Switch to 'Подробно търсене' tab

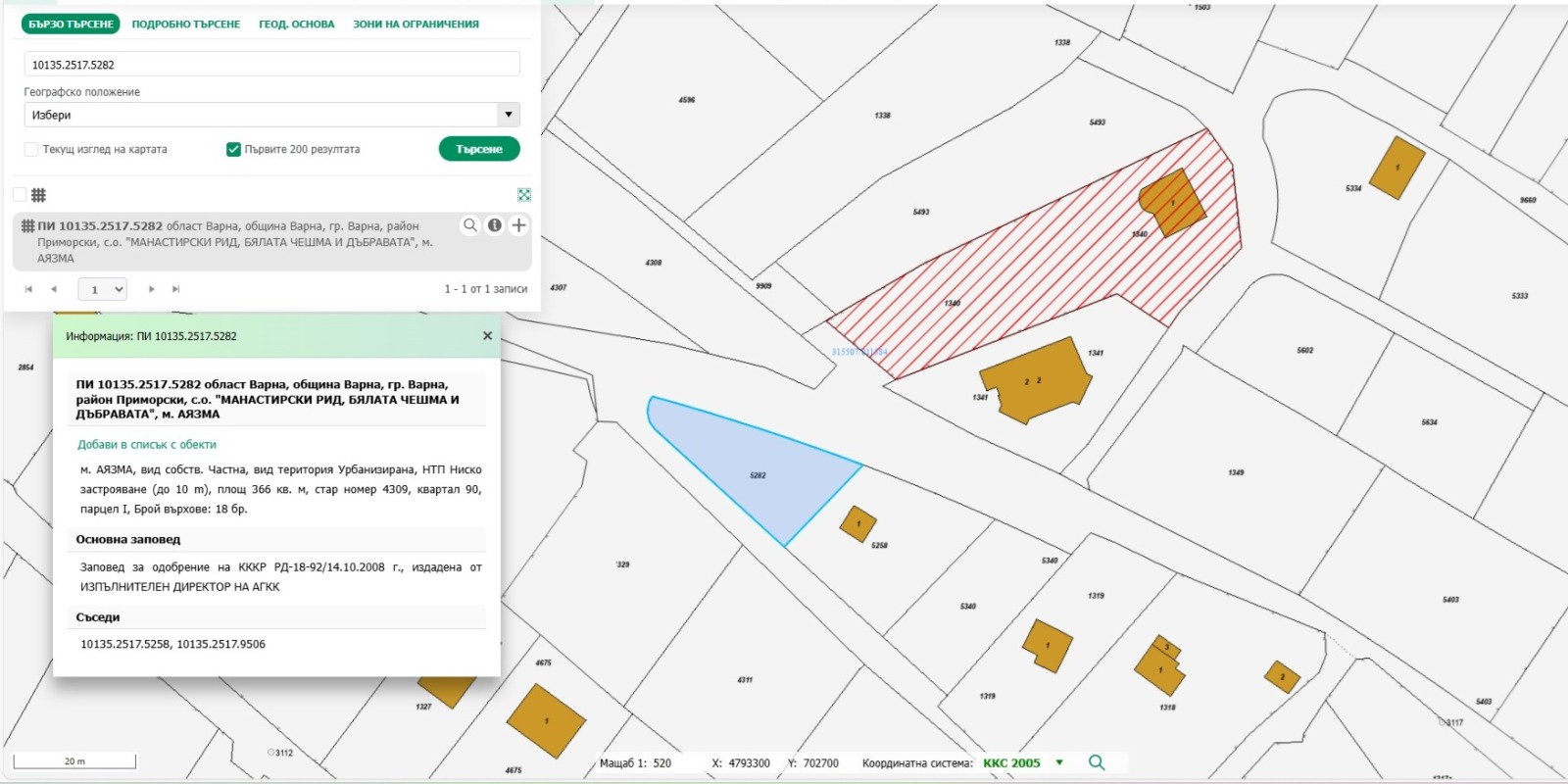coord(185,24)
